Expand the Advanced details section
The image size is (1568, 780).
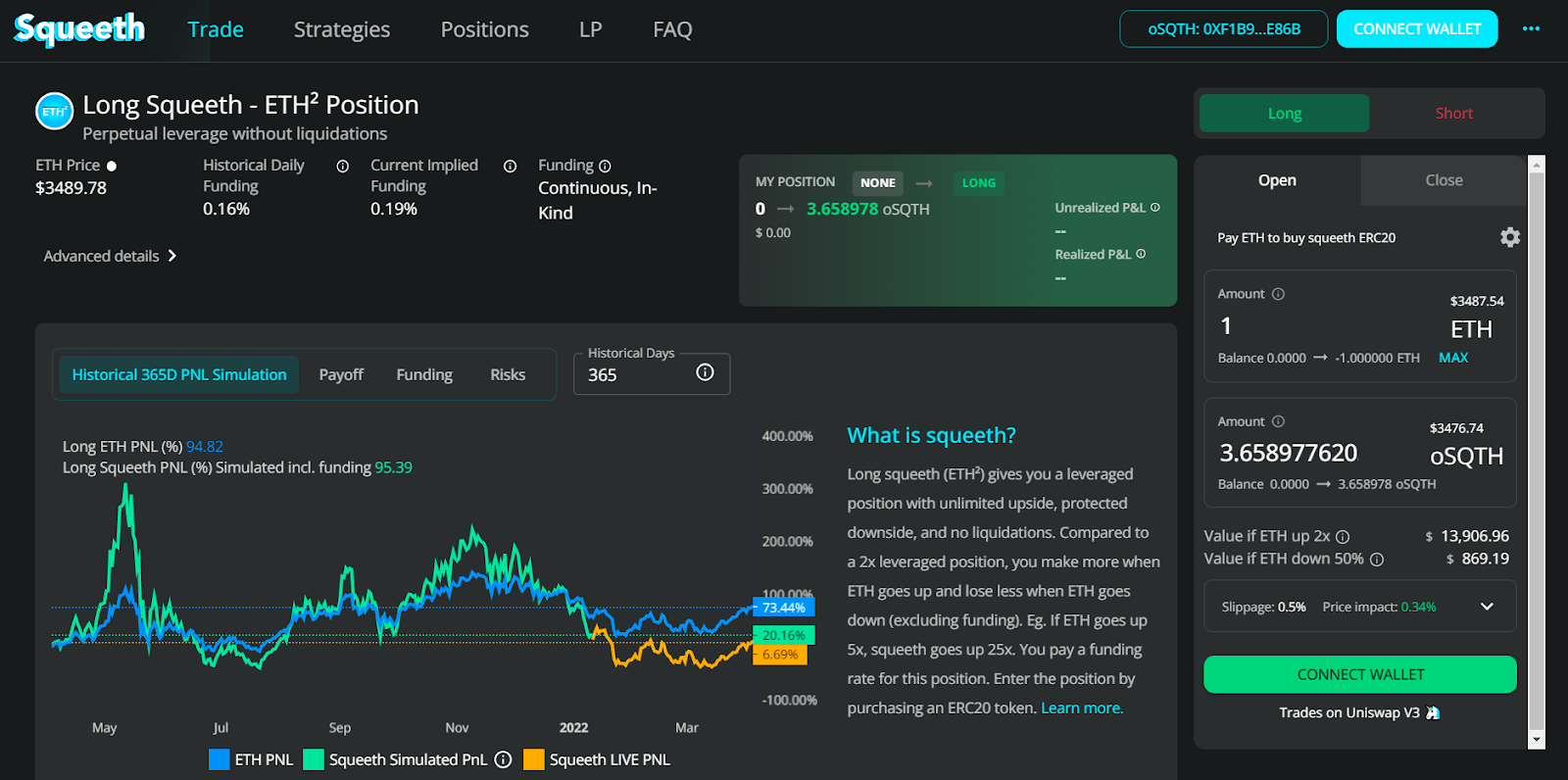[110, 256]
